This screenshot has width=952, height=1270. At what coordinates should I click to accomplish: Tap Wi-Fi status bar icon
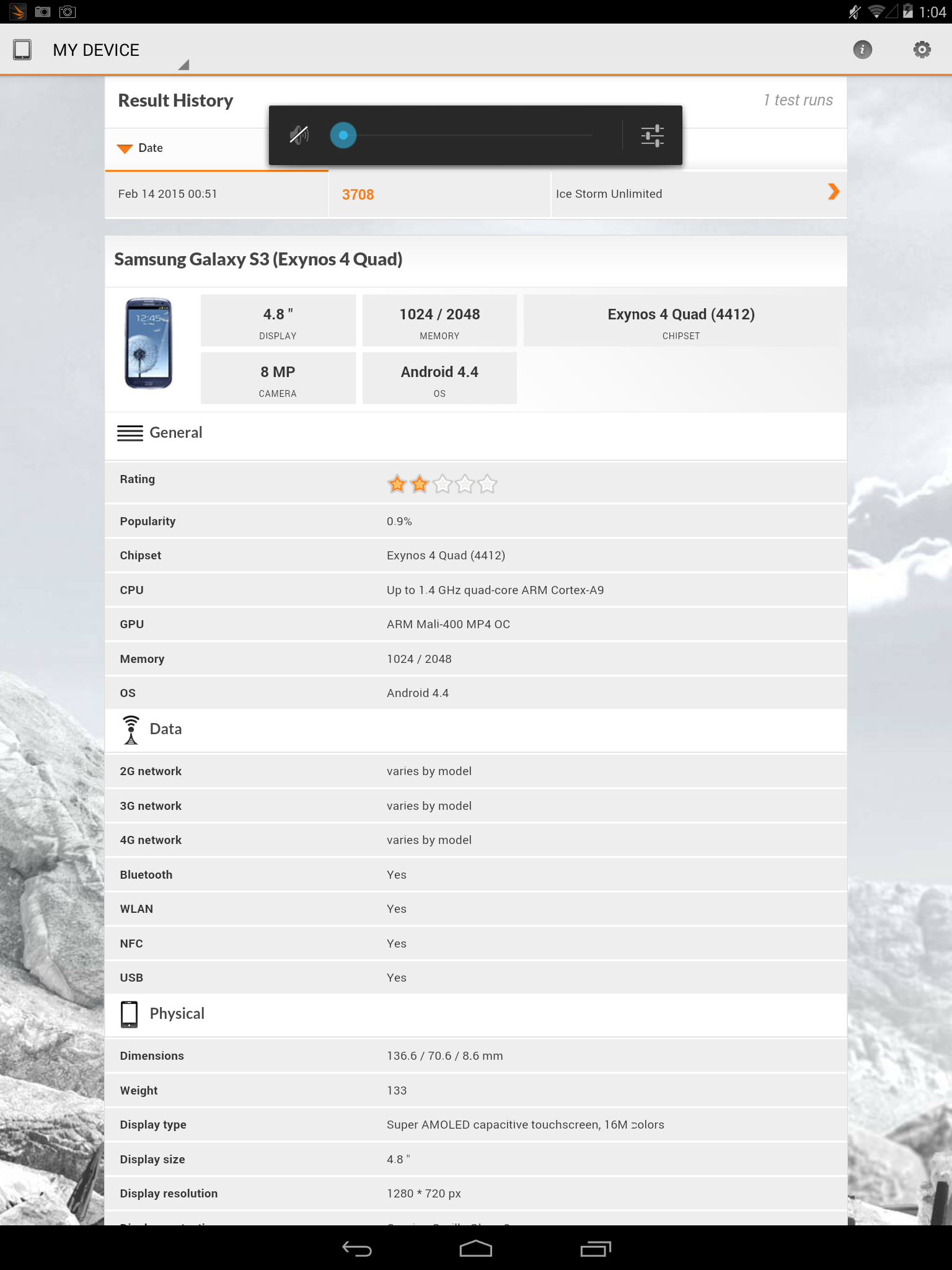click(876, 12)
